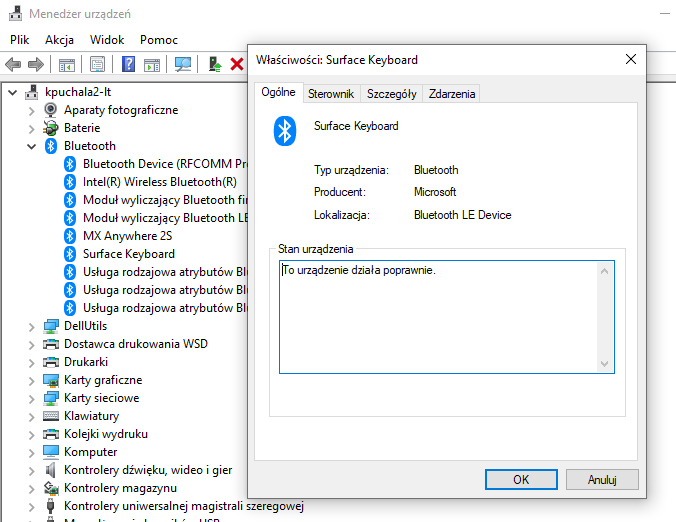
Task: Expand the Dostawca drukowania WSD category
Action: pyautogui.click(x=31, y=345)
